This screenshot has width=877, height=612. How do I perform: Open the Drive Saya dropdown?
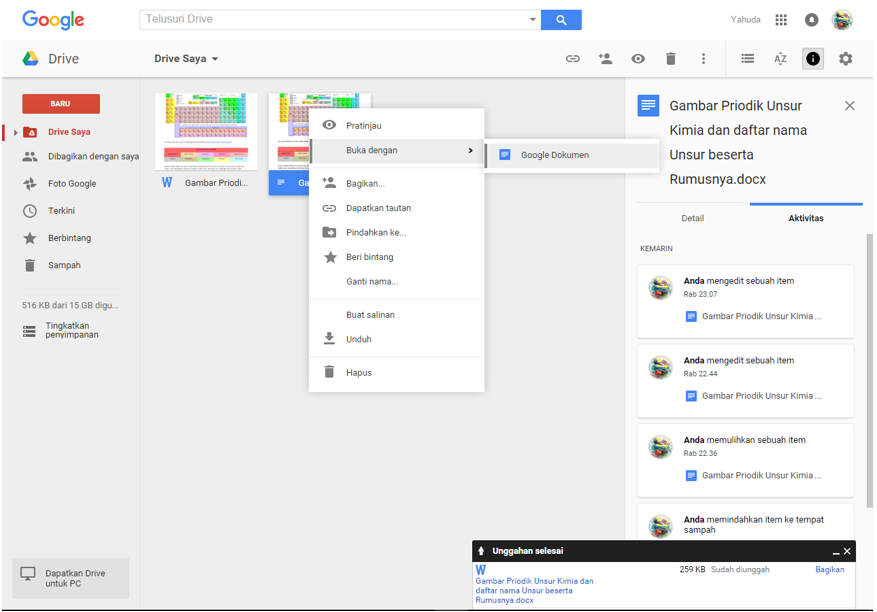[x=186, y=58]
